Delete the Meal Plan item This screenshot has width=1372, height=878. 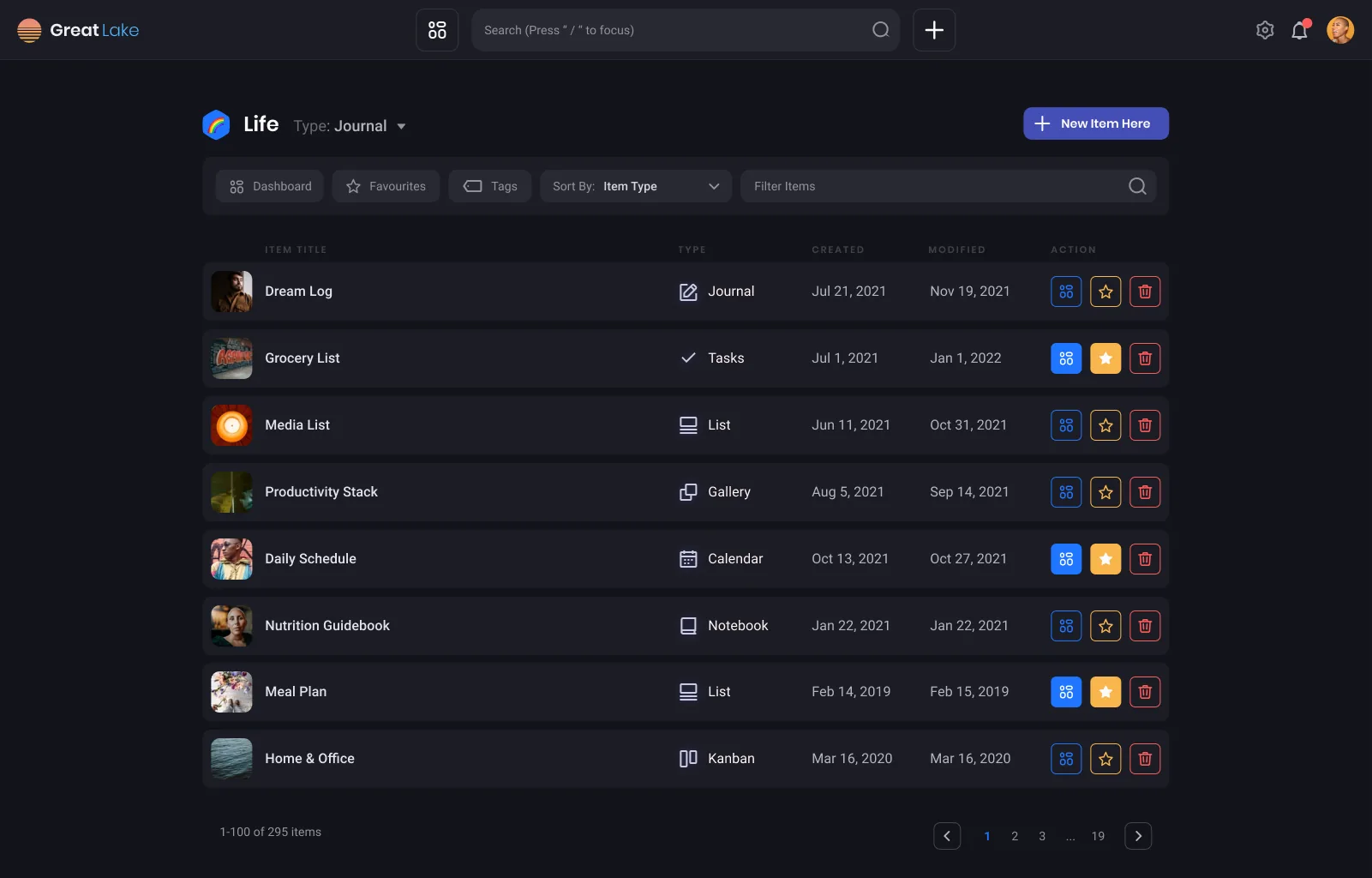(x=1145, y=692)
